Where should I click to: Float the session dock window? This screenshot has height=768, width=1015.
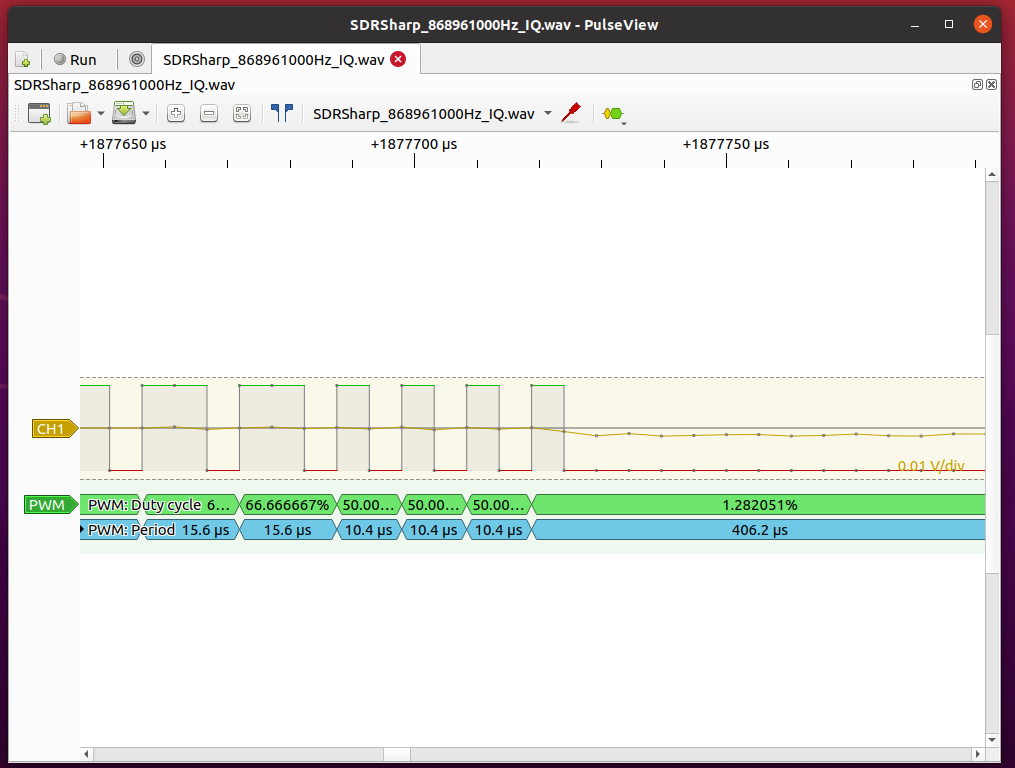977,85
